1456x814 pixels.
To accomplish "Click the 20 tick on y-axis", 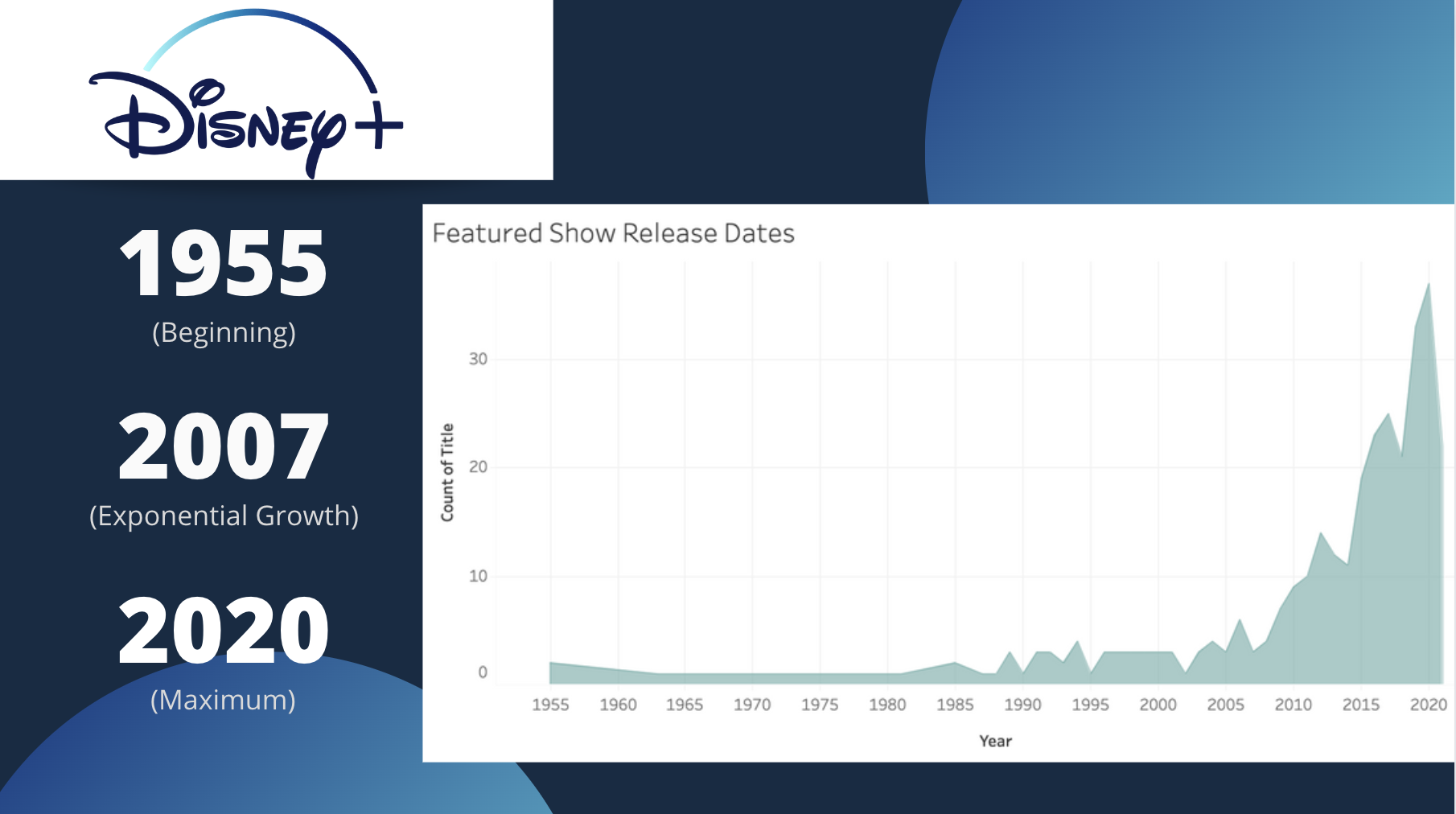I will pos(478,467).
